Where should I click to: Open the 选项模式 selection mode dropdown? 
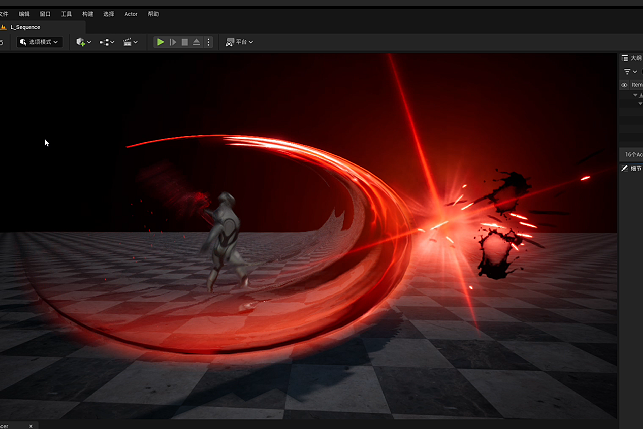pyautogui.click(x=39, y=42)
